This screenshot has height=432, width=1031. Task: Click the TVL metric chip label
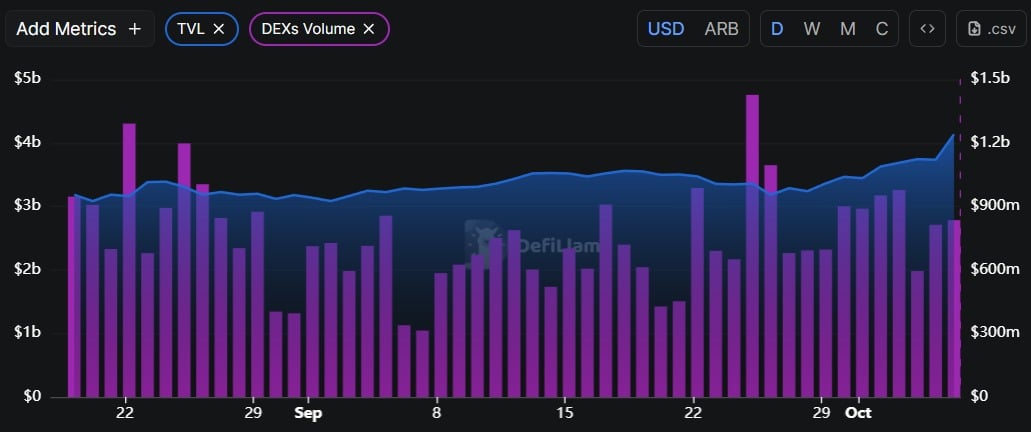190,29
